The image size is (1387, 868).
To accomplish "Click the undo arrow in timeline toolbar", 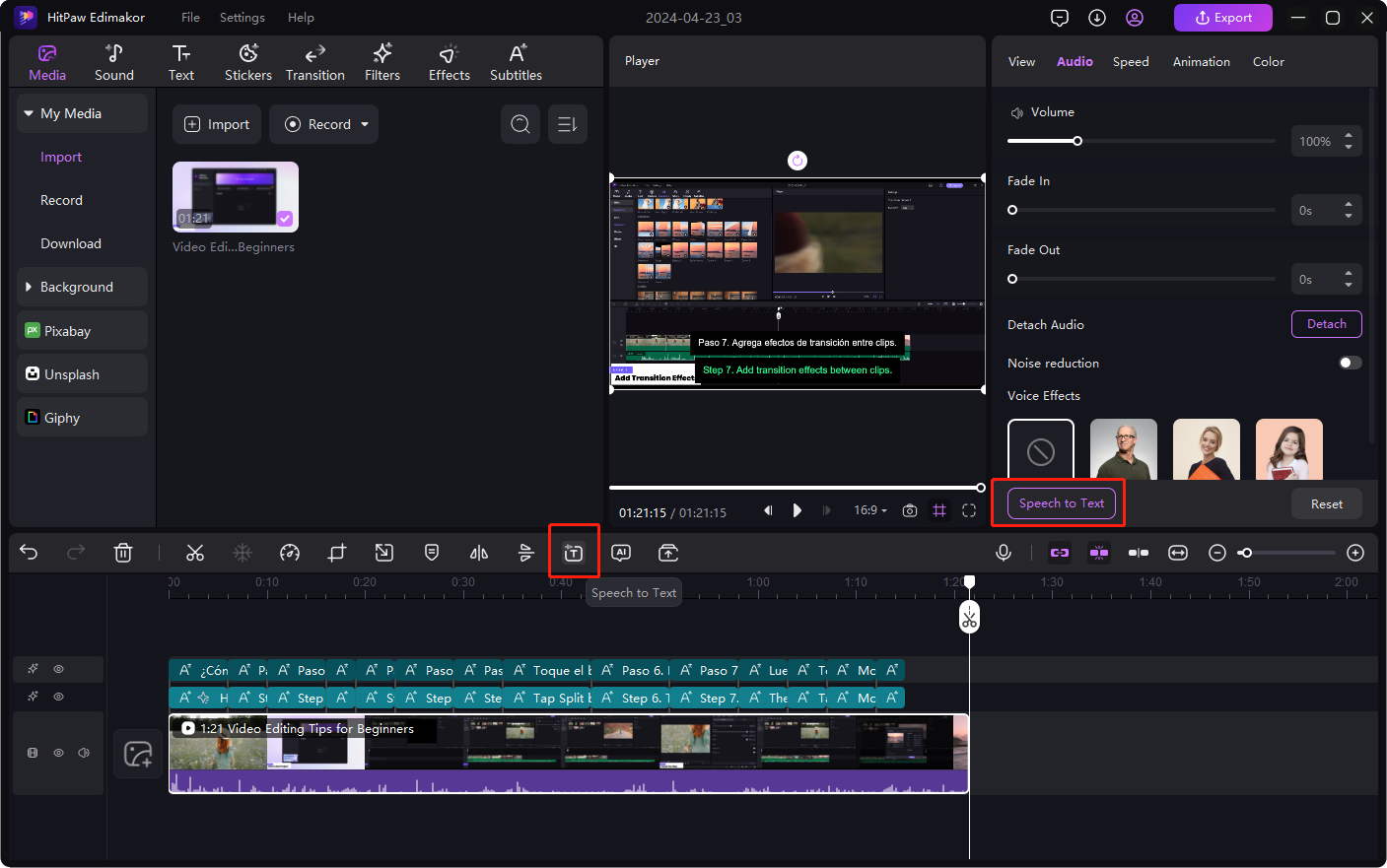I will click(29, 553).
